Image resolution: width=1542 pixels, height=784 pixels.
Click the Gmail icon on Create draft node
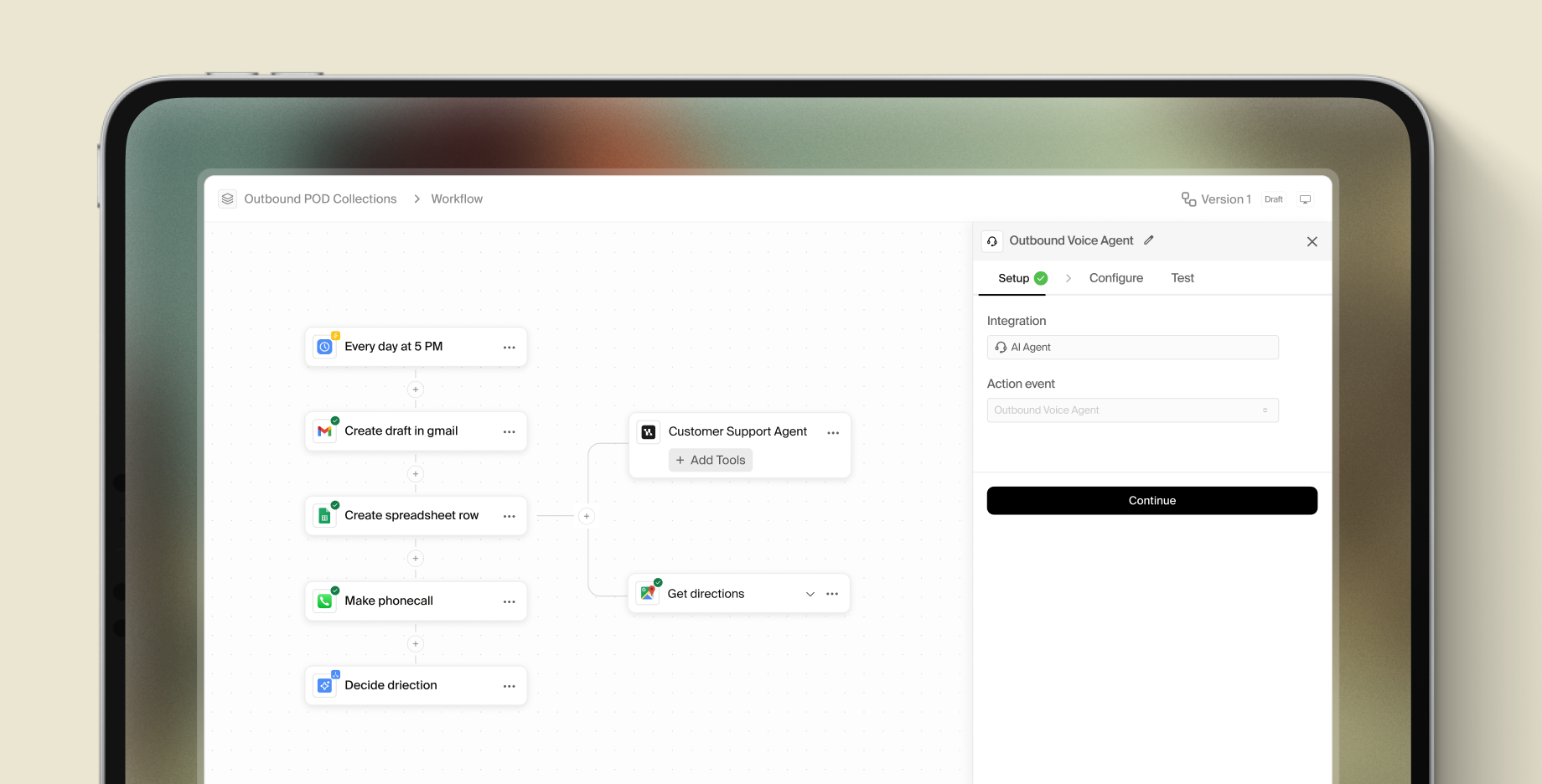325,431
